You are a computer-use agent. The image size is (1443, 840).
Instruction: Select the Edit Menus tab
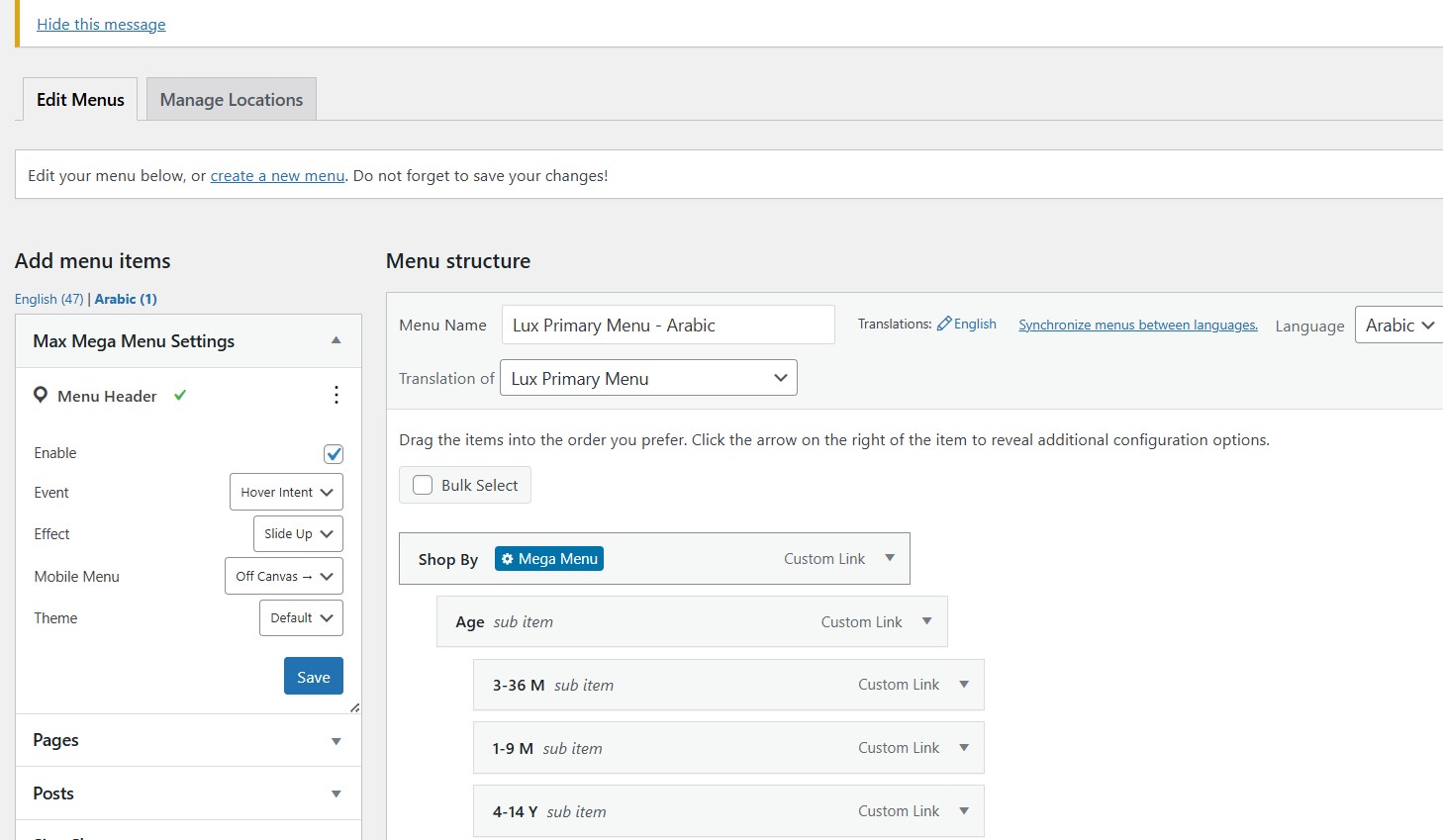click(x=80, y=100)
